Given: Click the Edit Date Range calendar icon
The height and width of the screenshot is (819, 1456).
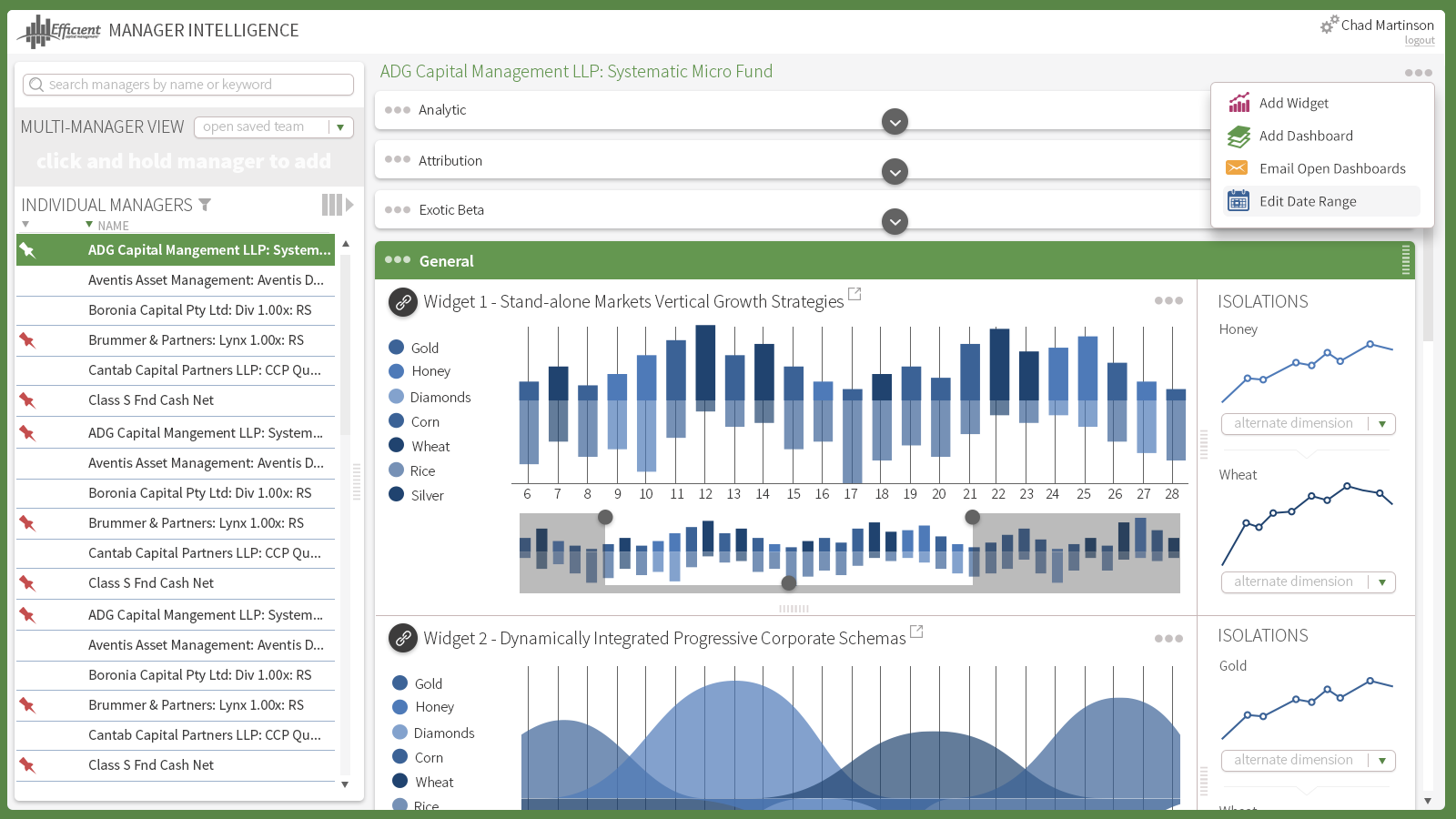Looking at the screenshot, I should [x=1239, y=201].
